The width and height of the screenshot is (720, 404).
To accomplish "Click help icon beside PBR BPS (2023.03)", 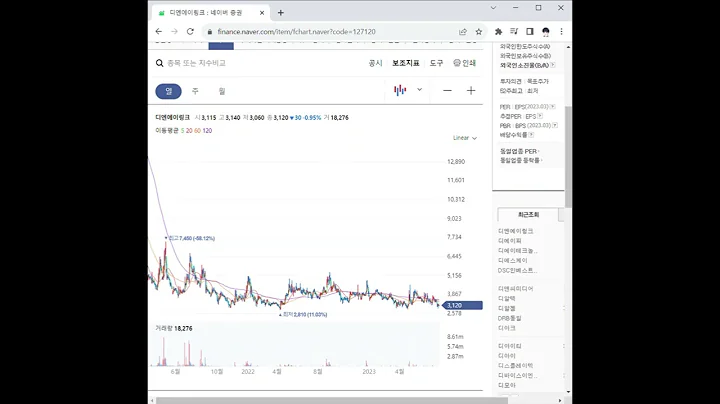I will 555,125.
